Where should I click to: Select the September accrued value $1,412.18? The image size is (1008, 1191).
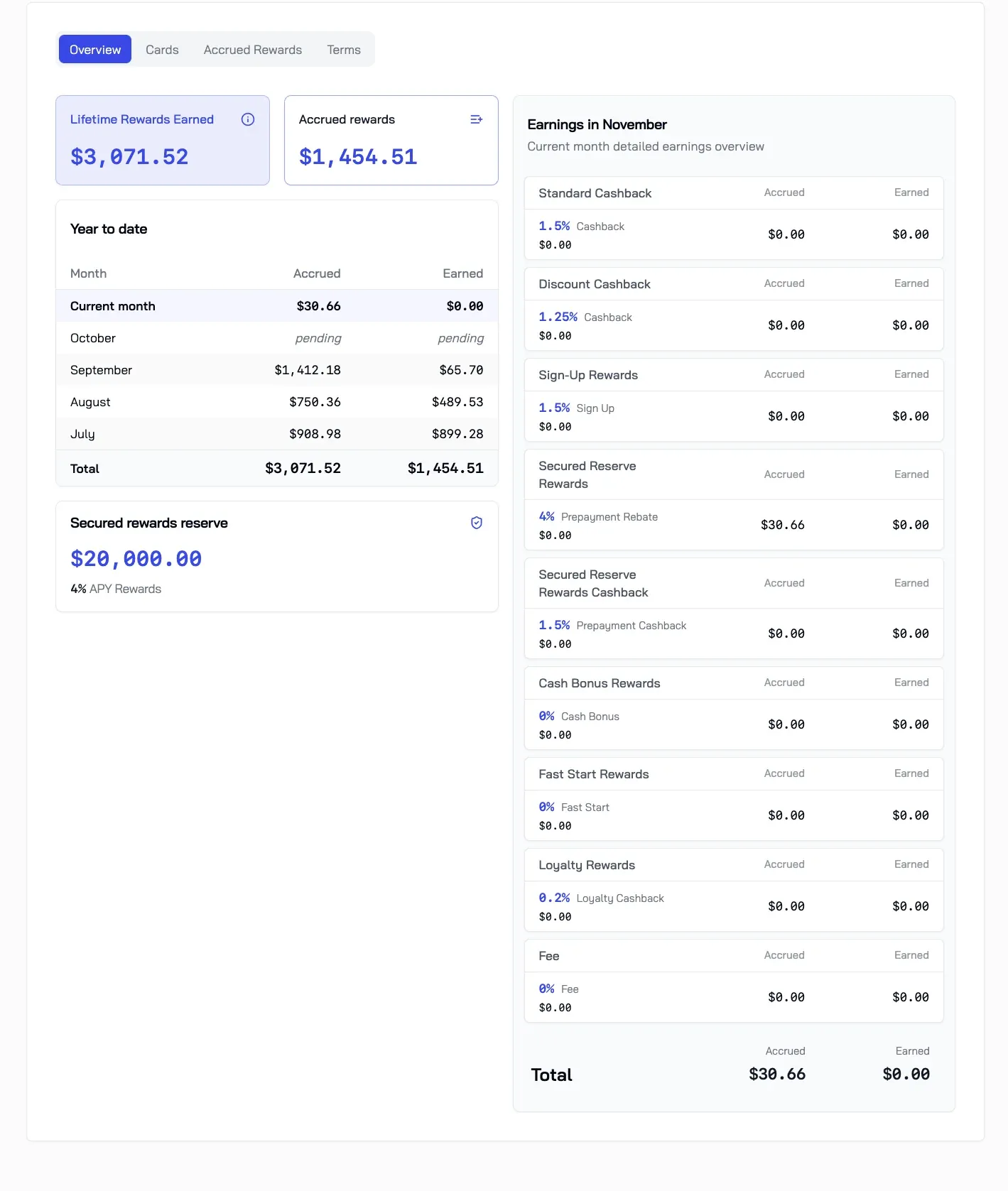pyautogui.click(x=308, y=370)
